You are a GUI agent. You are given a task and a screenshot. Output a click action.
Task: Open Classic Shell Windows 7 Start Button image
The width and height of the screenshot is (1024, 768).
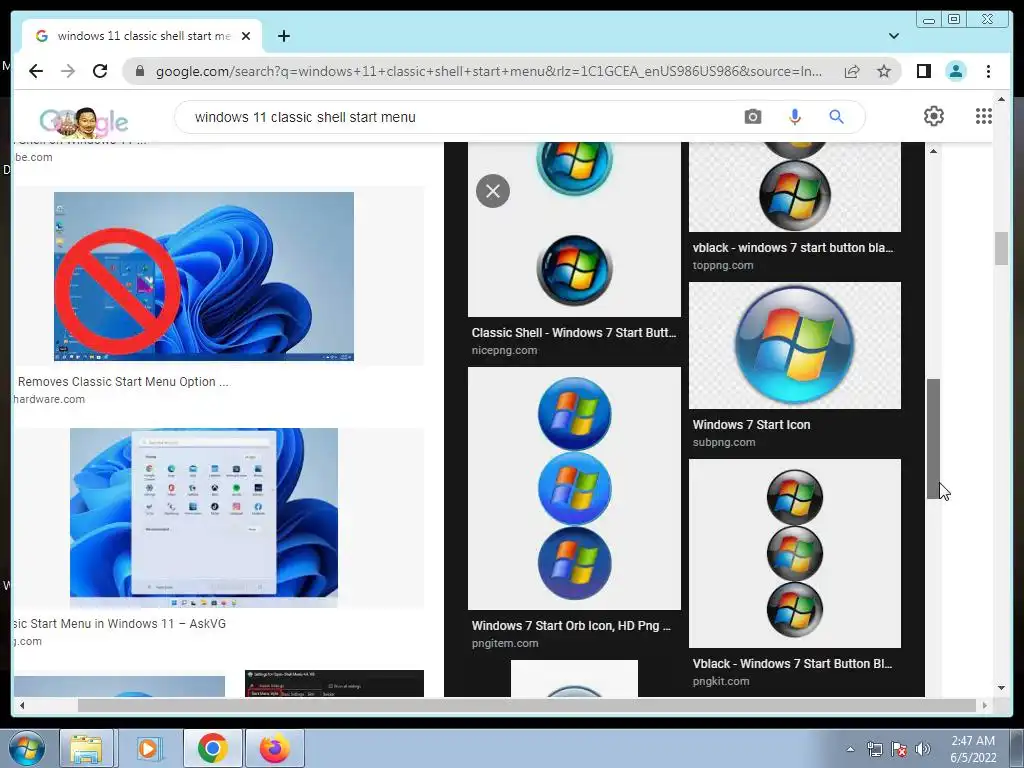[574, 229]
